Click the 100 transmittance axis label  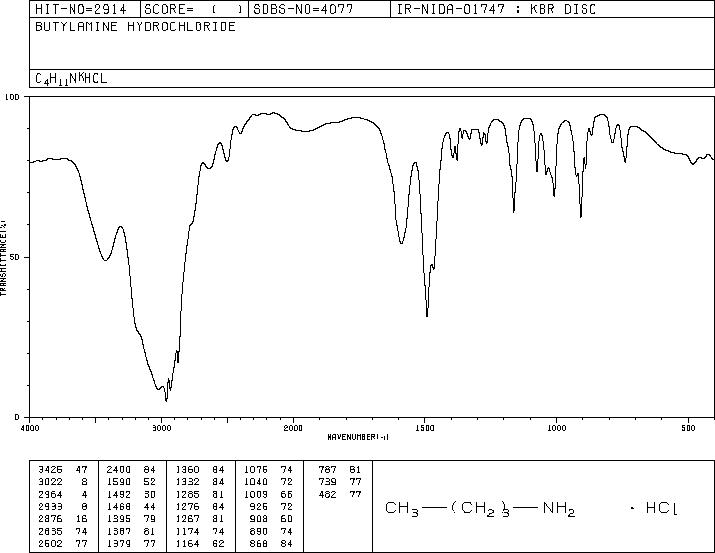point(12,97)
